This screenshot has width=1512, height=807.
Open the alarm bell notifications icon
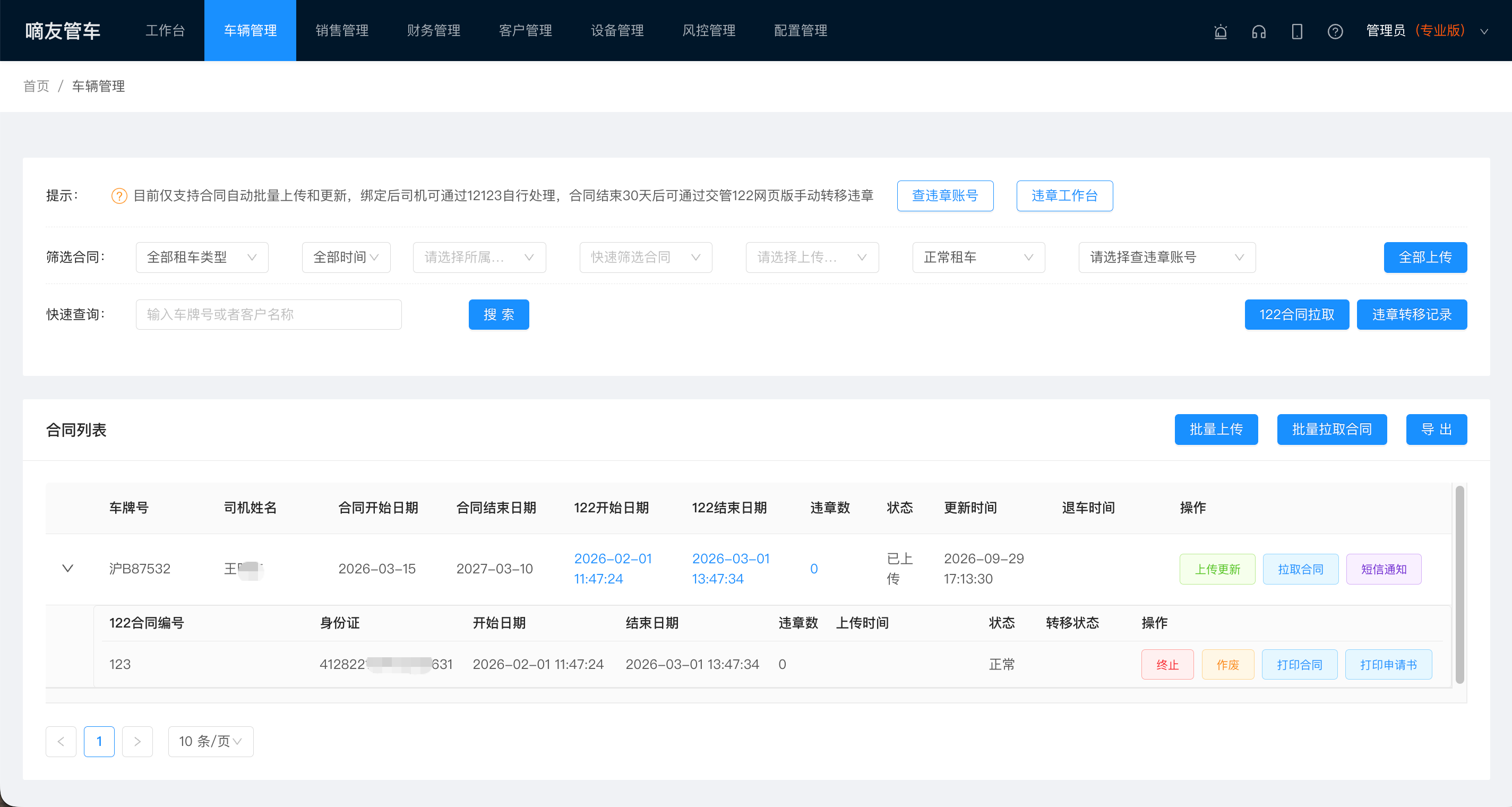(1221, 31)
